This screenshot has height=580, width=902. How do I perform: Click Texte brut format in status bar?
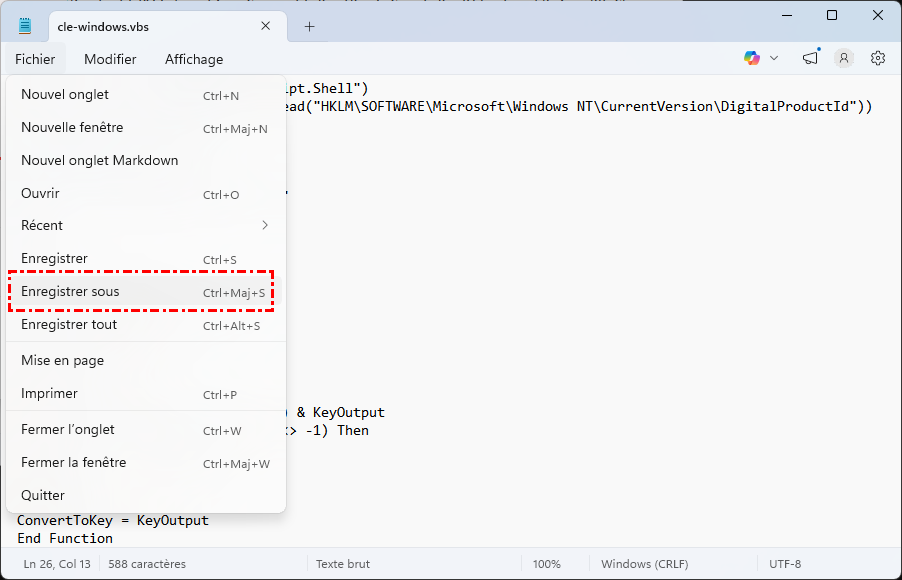coord(343,564)
